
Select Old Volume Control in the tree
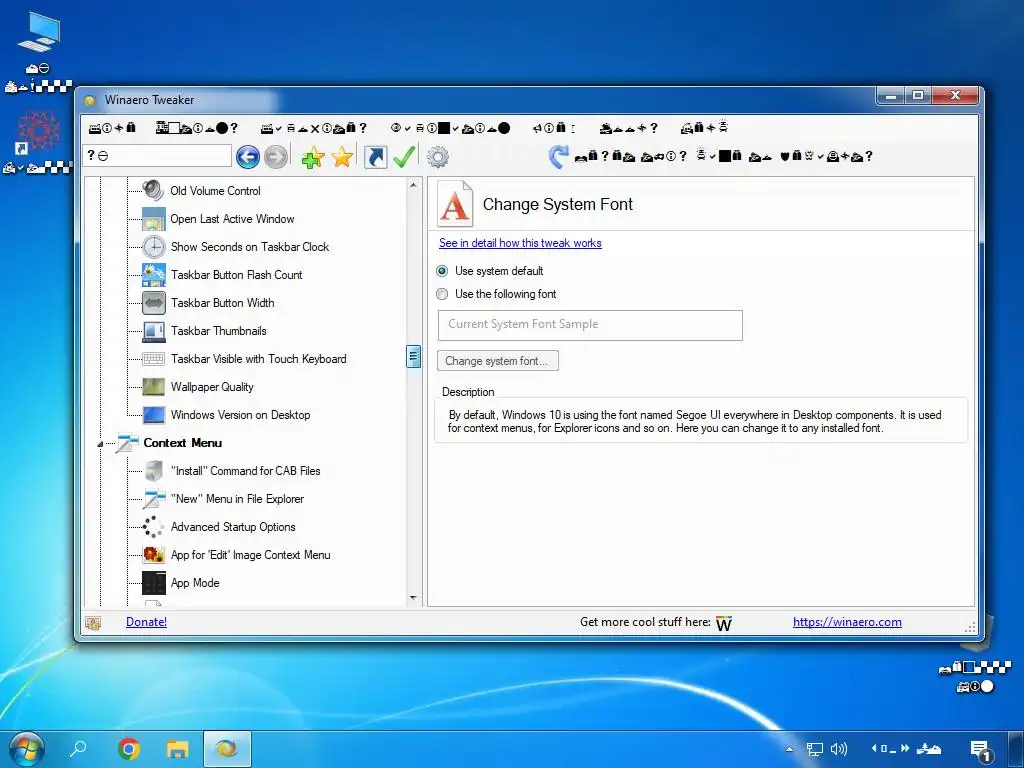216,191
